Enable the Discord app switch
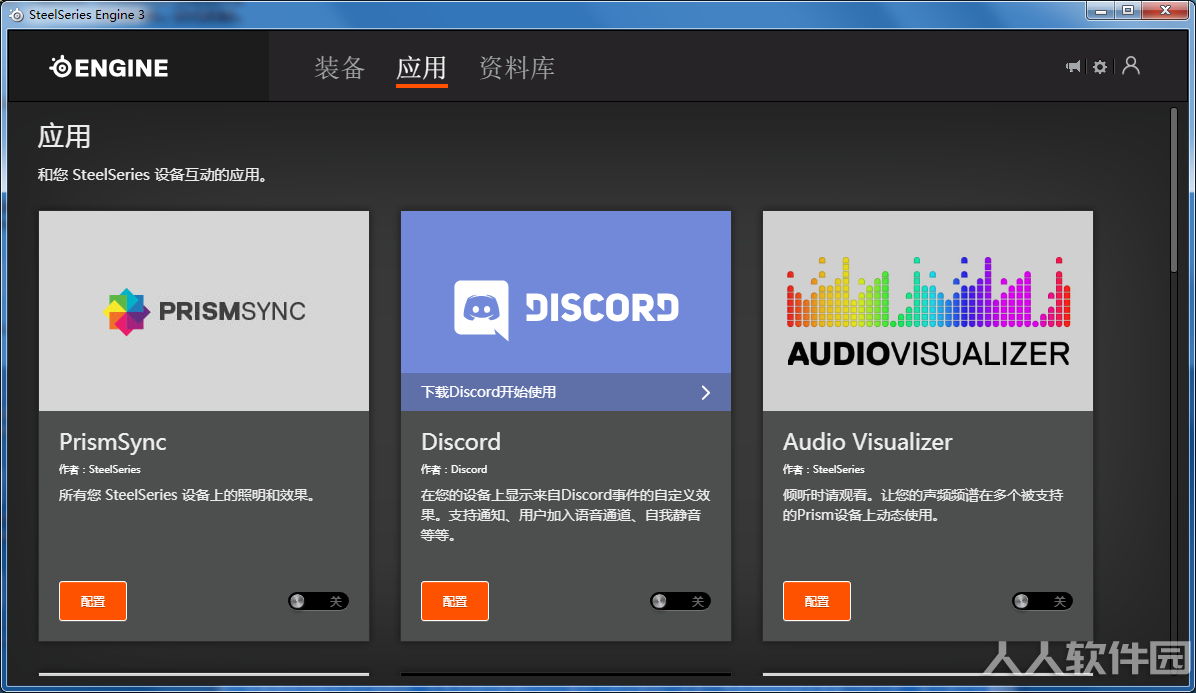The width and height of the screenshot is (1196, 693). pyautogui.click(x=680, y=602)
